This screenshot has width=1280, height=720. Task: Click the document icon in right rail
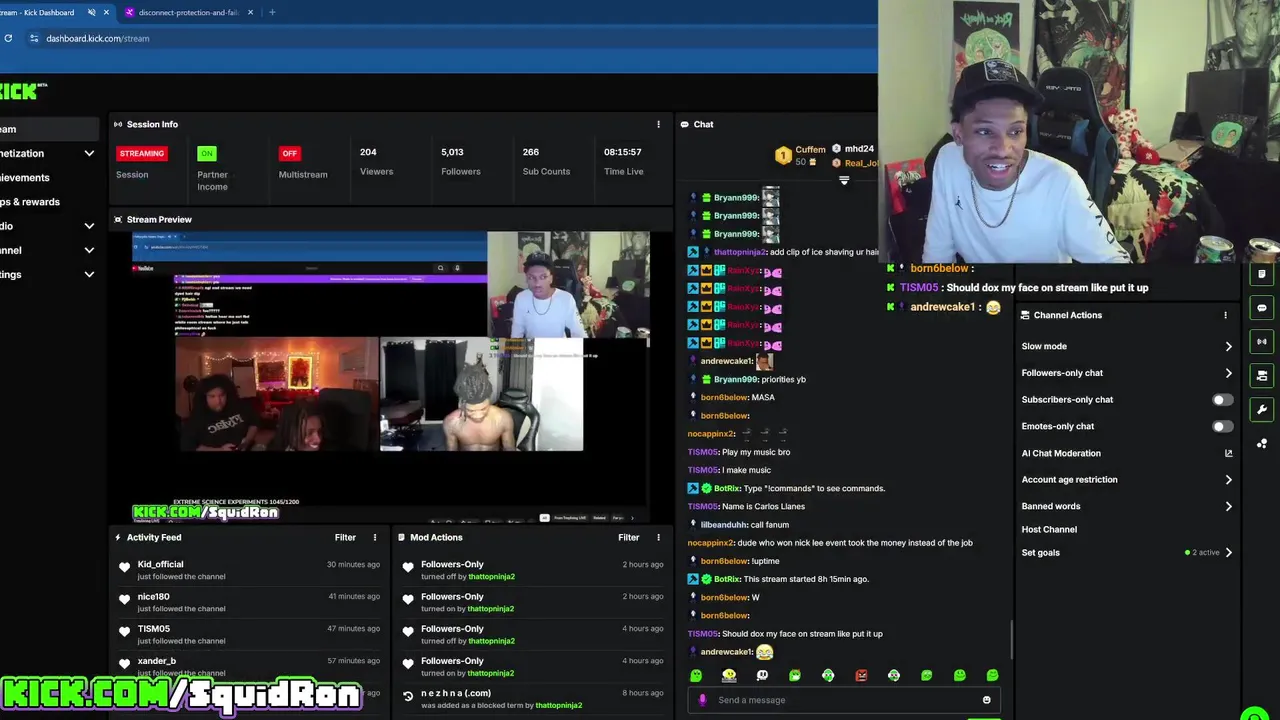click(1262, 274)
